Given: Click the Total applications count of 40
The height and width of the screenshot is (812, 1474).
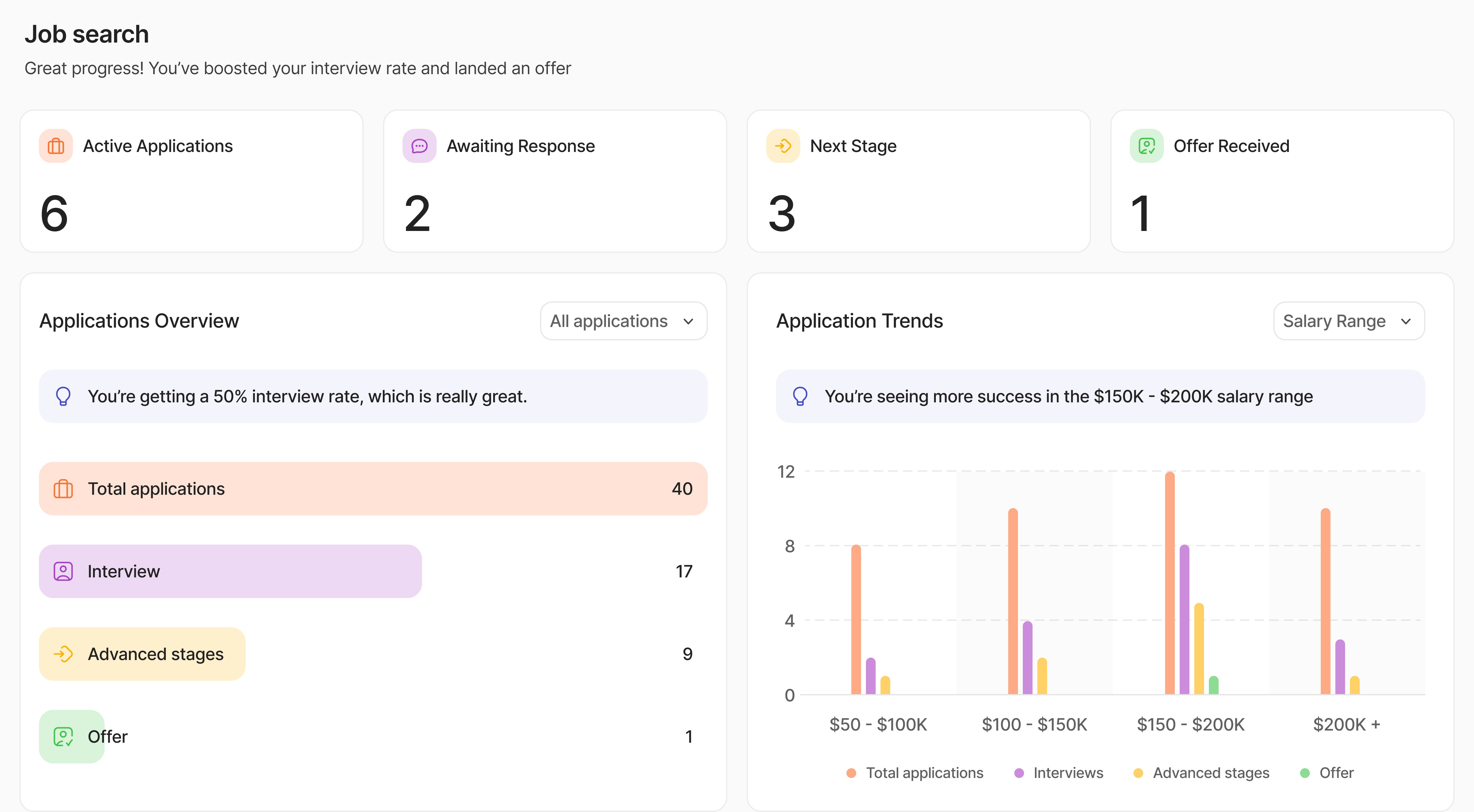Looking at the screenshot, I should (x=681, y=489).
